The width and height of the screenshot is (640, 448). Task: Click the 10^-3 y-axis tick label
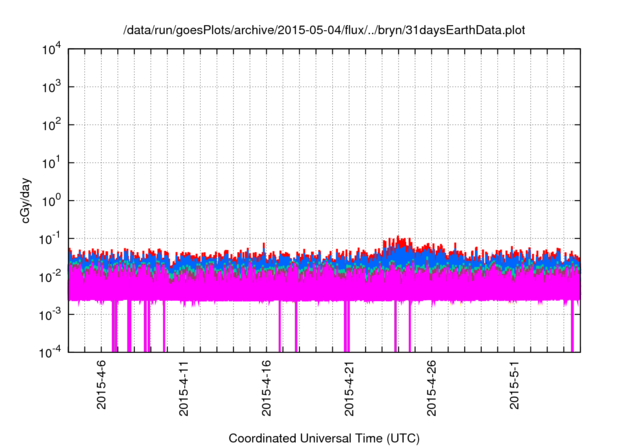(x=50, y=315)
